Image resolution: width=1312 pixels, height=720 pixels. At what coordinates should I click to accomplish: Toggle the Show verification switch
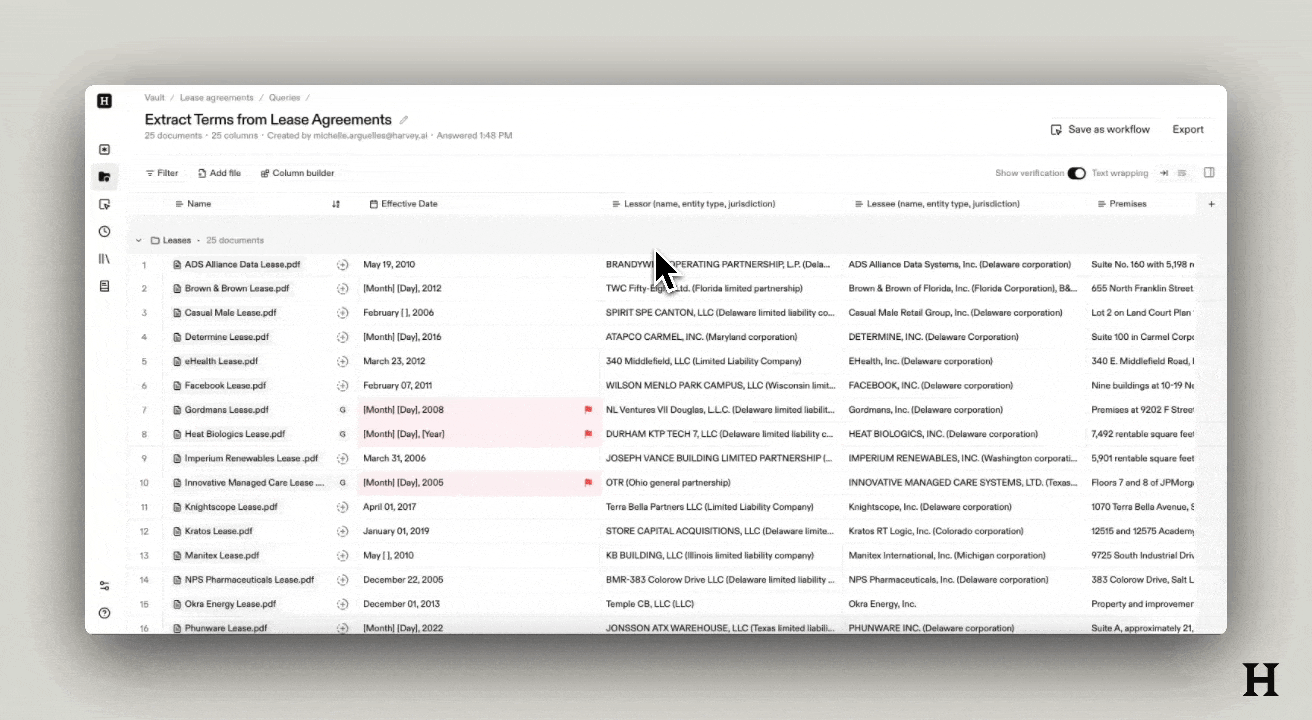click(x=1076, y=173)
